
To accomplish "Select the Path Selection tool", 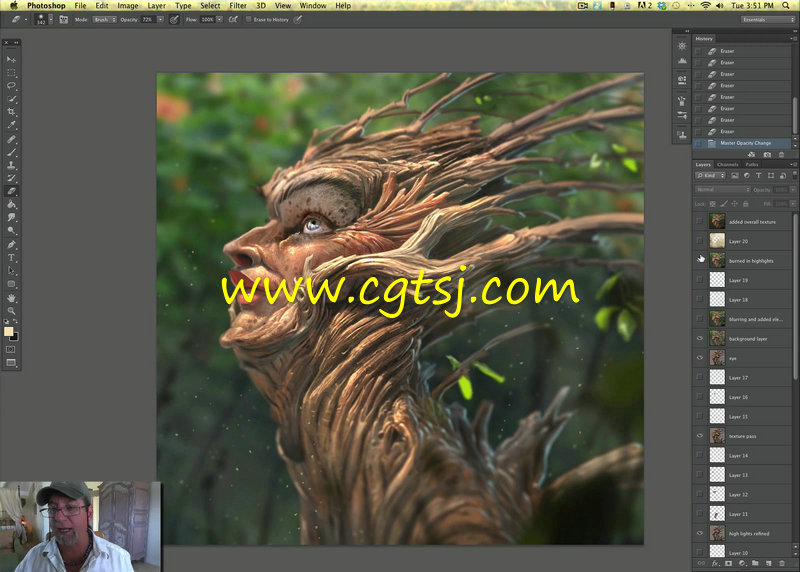I will tap(11, 271).
